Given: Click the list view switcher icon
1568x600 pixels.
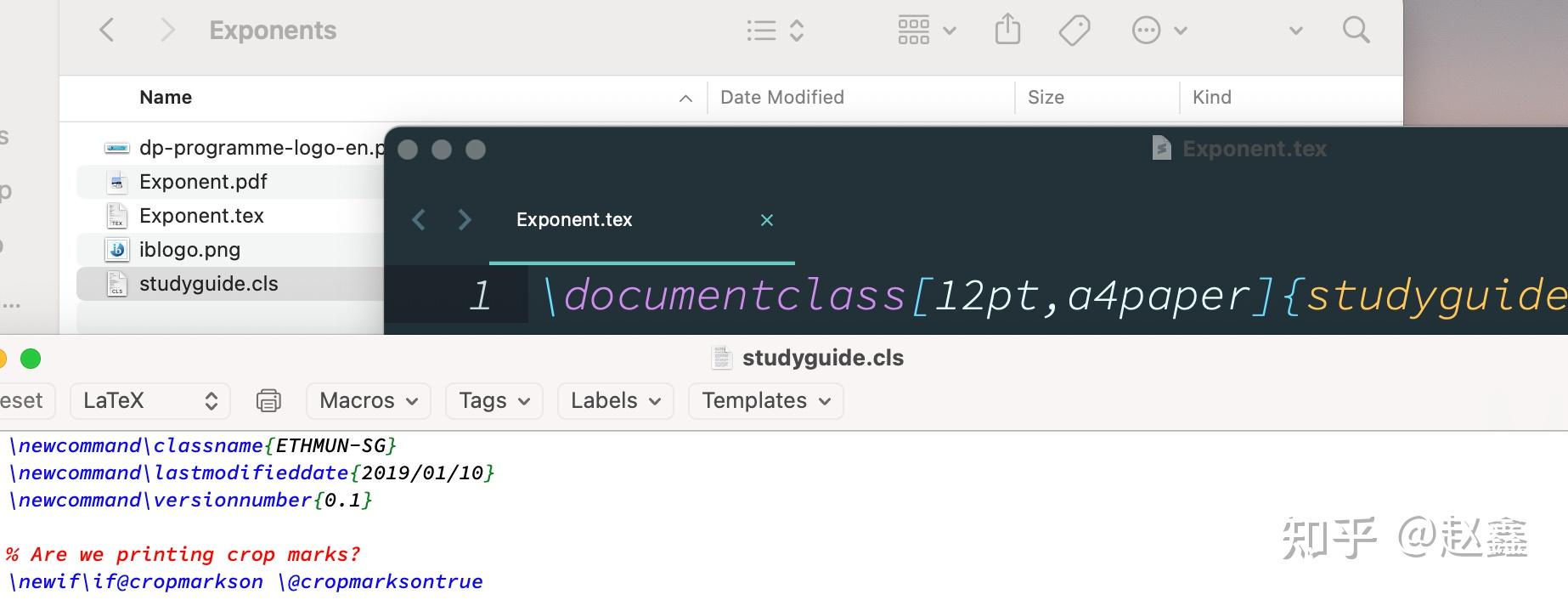Looking at the screenshot, I should [775, 31].
